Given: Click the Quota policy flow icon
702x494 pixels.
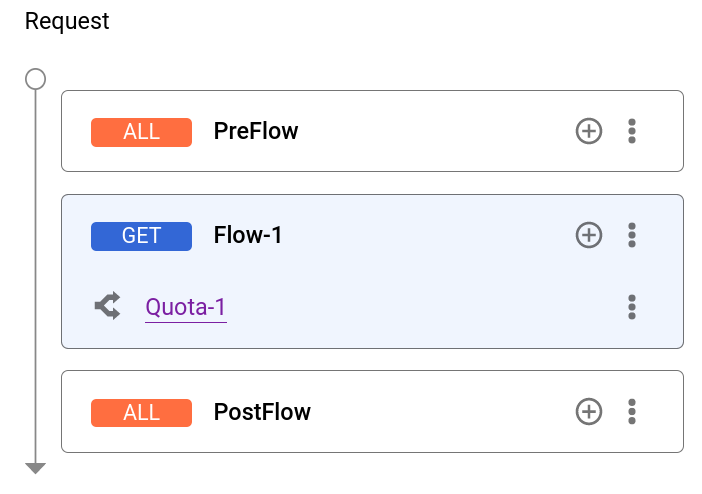Looking at the screenshot, I should point(107,306).
